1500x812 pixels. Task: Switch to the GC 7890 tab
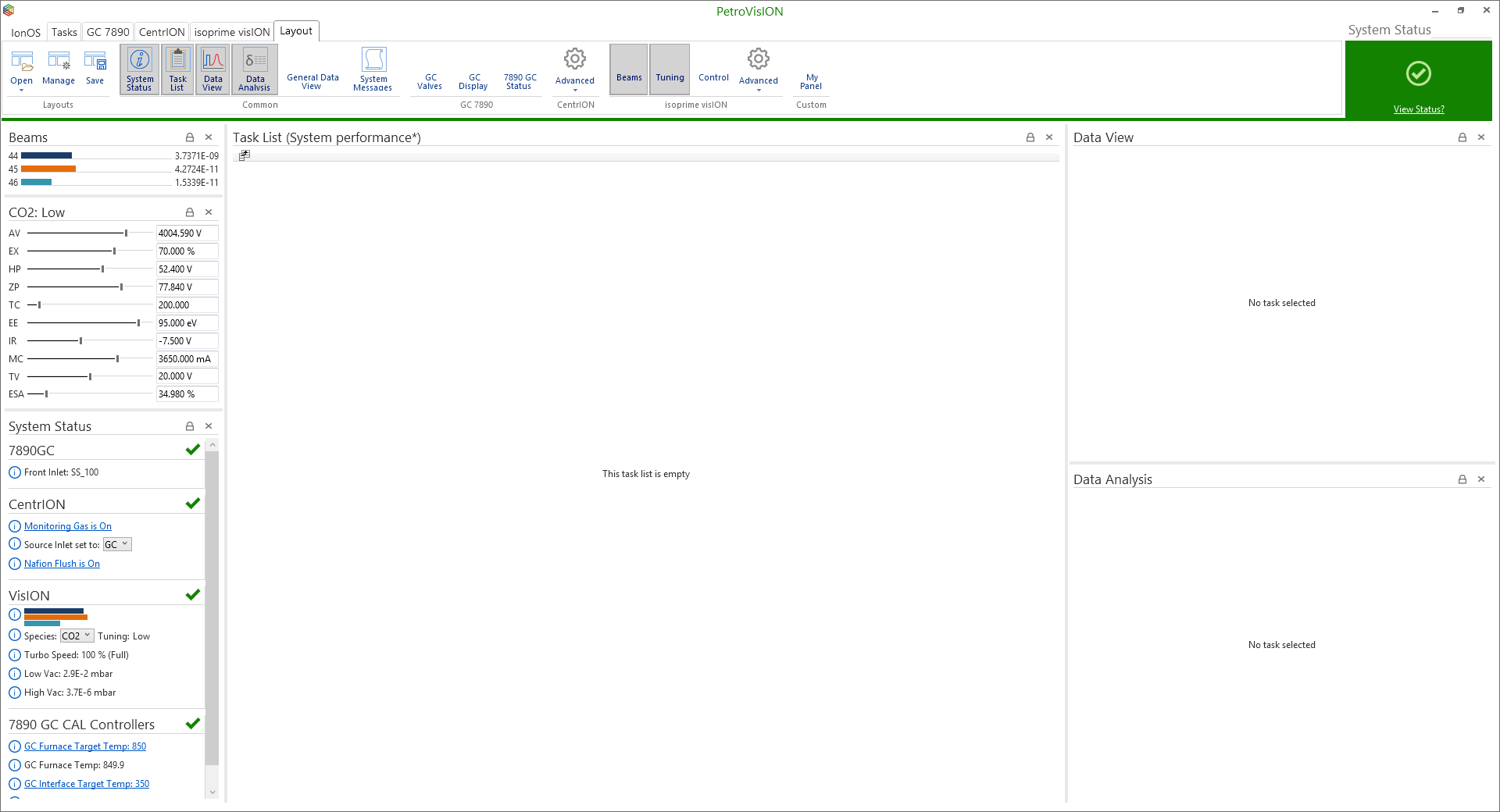(x=108, y=32)
